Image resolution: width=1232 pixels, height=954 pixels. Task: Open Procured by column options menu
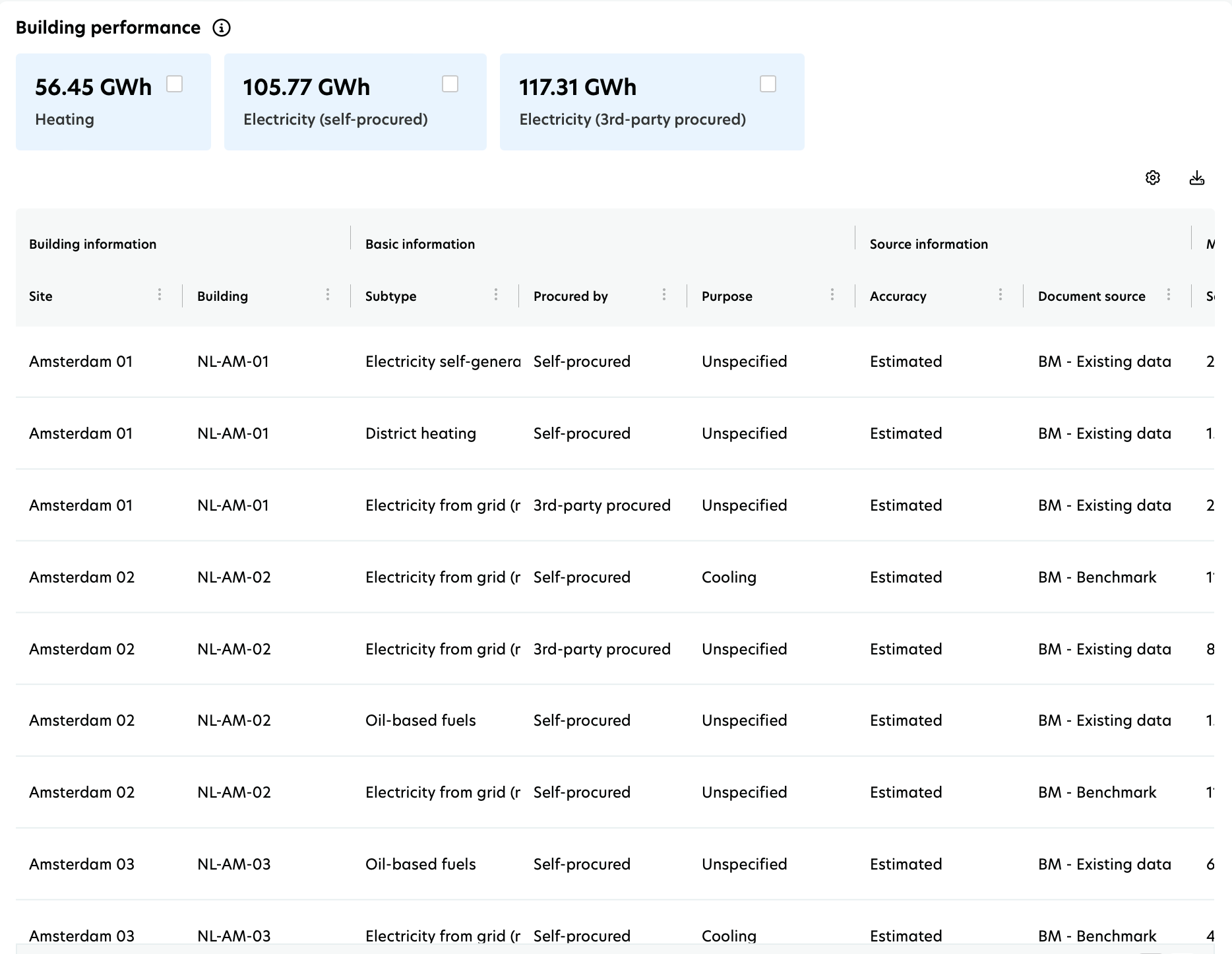664,294
